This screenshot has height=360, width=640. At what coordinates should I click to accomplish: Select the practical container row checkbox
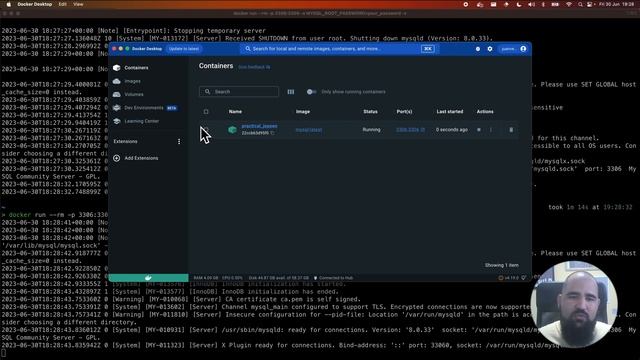(x=206, y=130)
